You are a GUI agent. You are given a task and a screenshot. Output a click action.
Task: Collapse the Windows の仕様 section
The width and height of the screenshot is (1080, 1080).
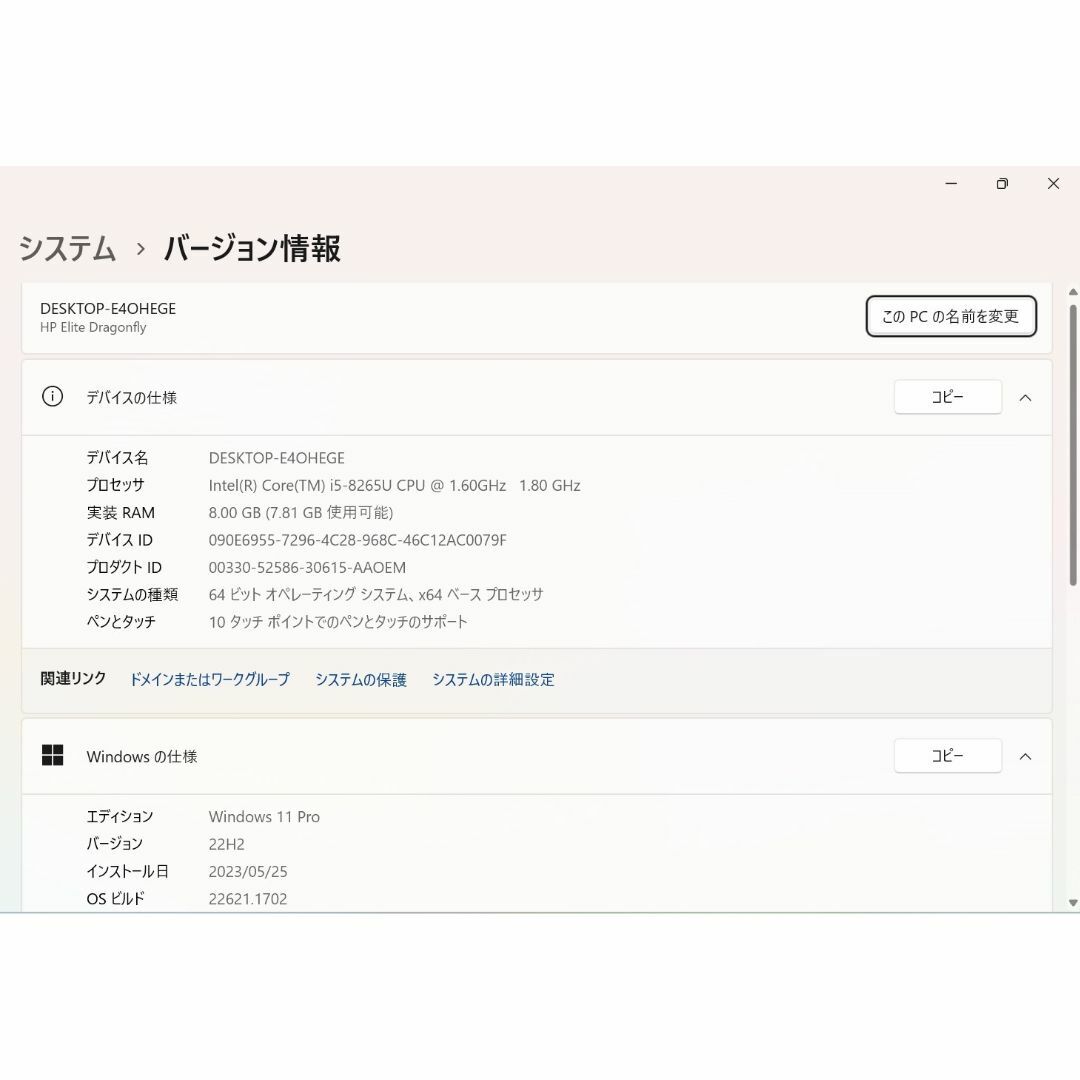point(1025,756)
